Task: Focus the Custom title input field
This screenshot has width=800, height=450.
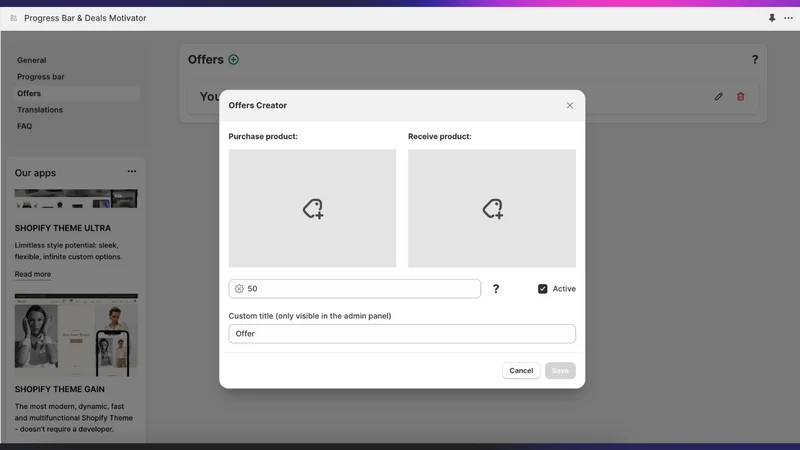Action: click(x=402, y=334)
